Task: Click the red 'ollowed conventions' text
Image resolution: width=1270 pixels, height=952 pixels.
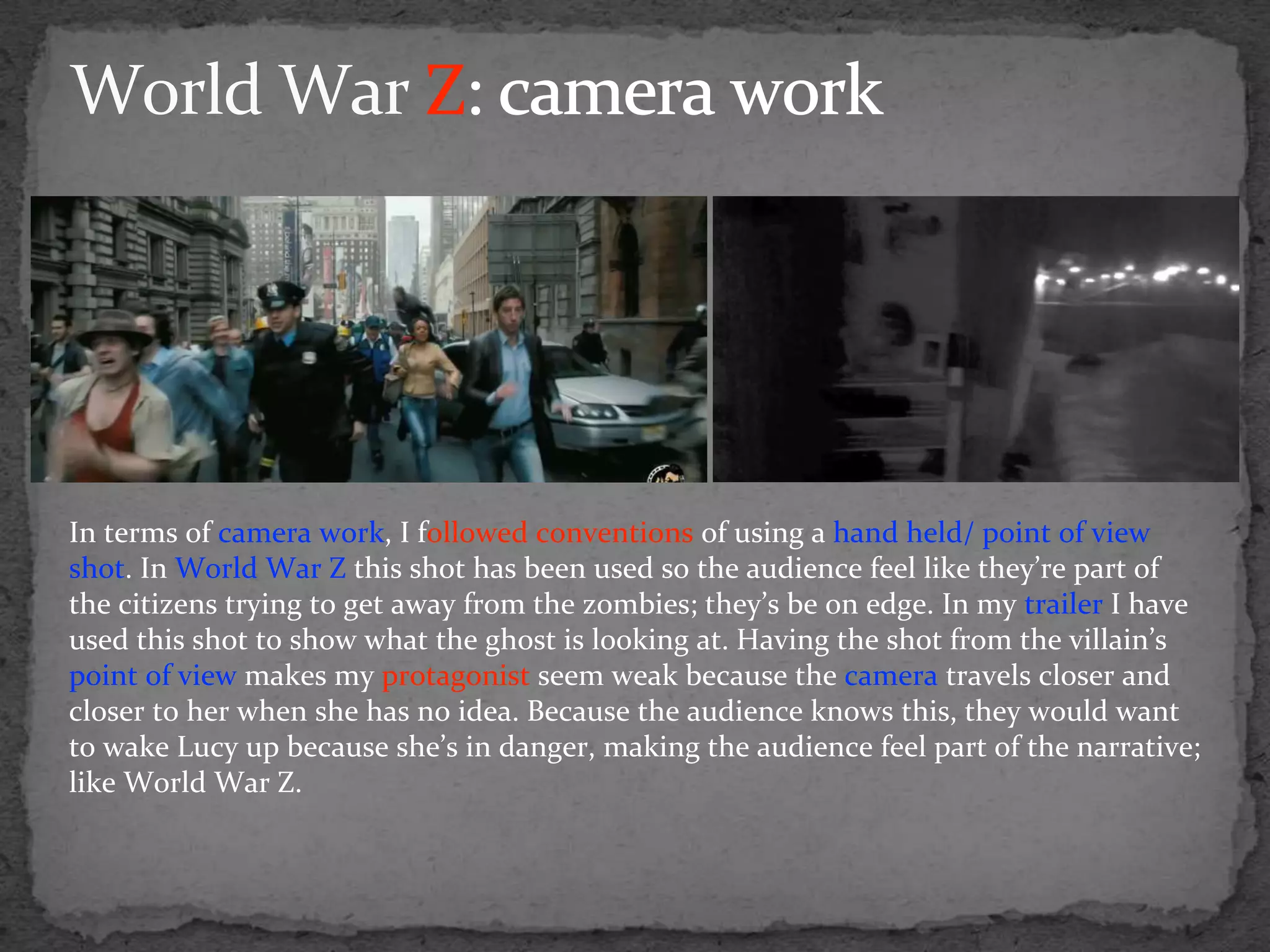Action: (x=560, y=533)
